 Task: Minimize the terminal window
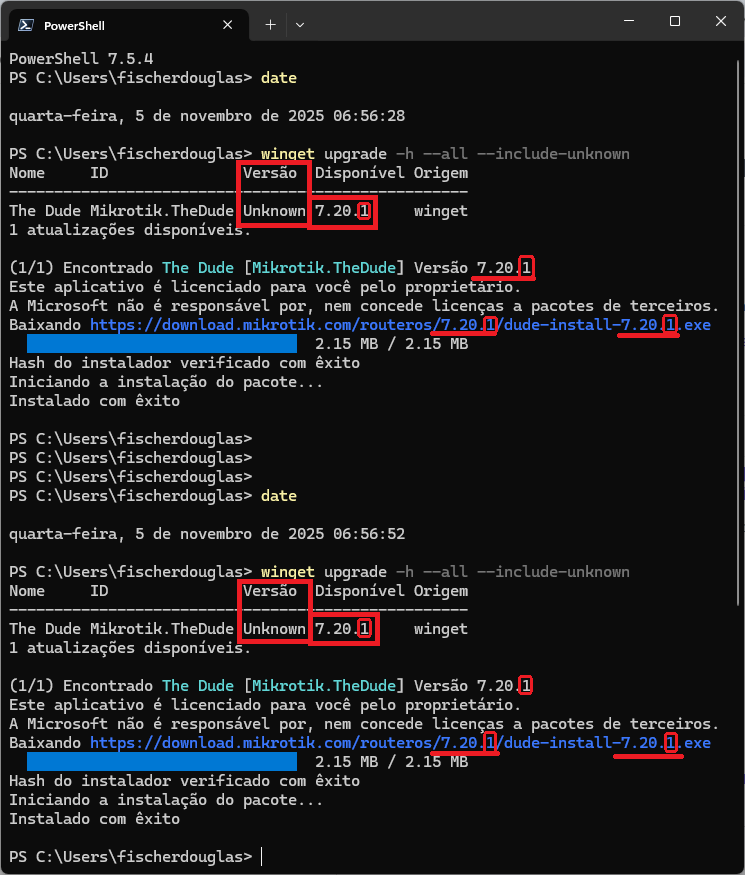pos(629,21)
